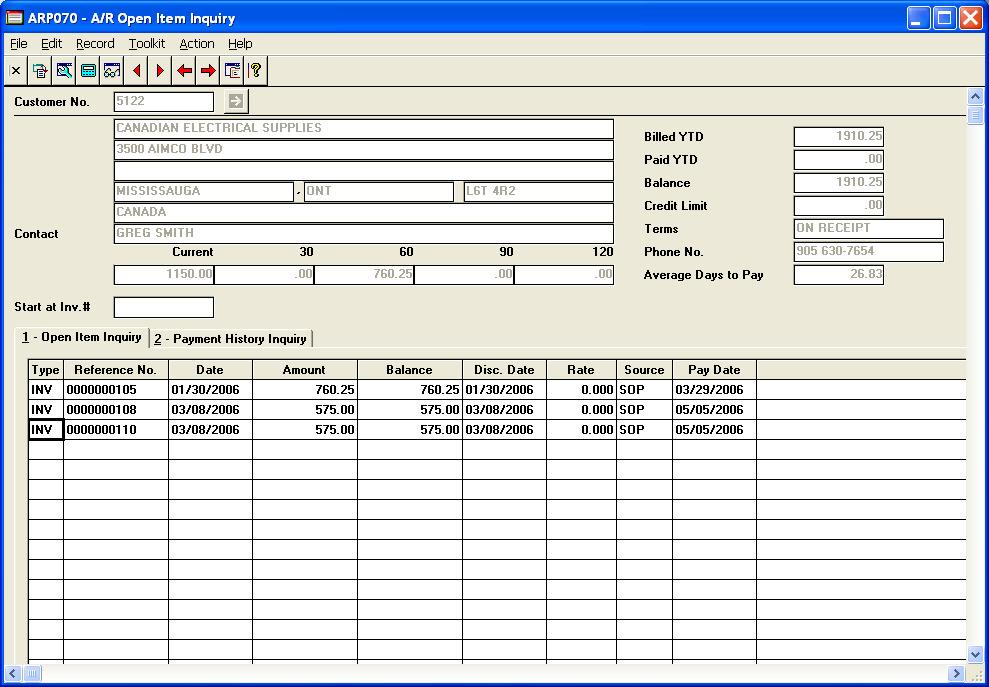989x687 pixels.
Task: Click the 60-day aging field 760.25
Action: 364,275
